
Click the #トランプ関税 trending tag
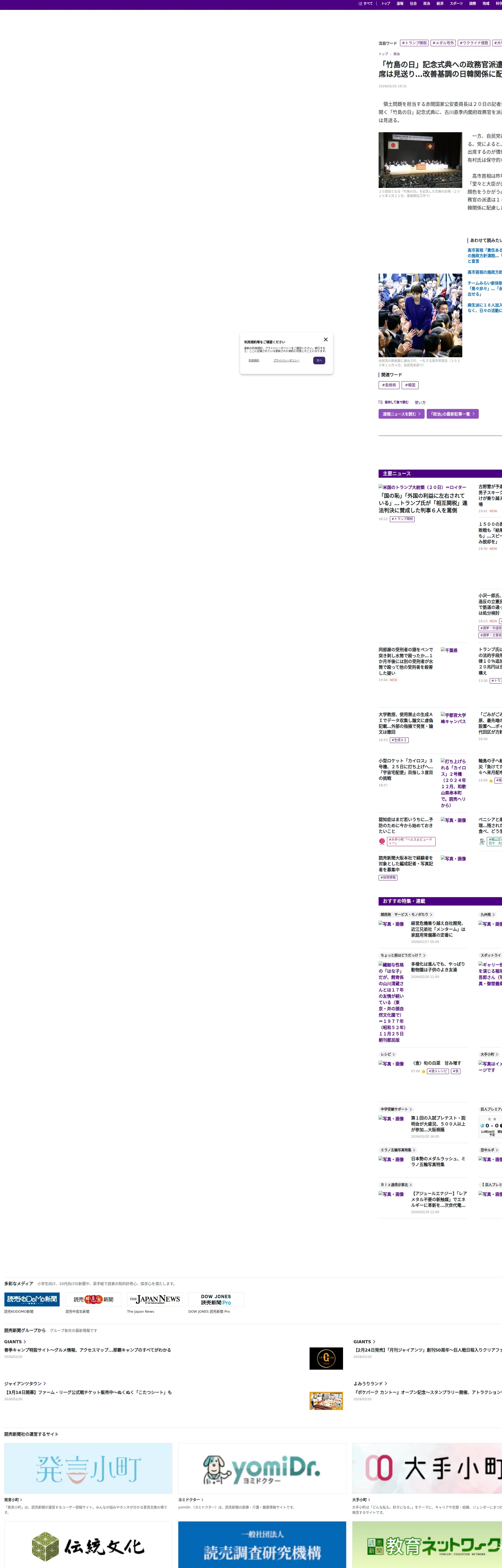click(x=414, y=43)
